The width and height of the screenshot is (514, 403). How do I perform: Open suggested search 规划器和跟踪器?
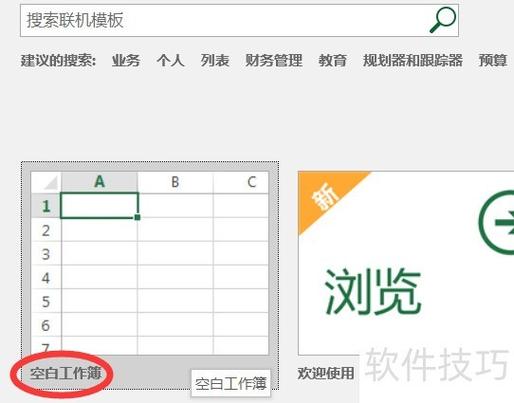point(413,61)
